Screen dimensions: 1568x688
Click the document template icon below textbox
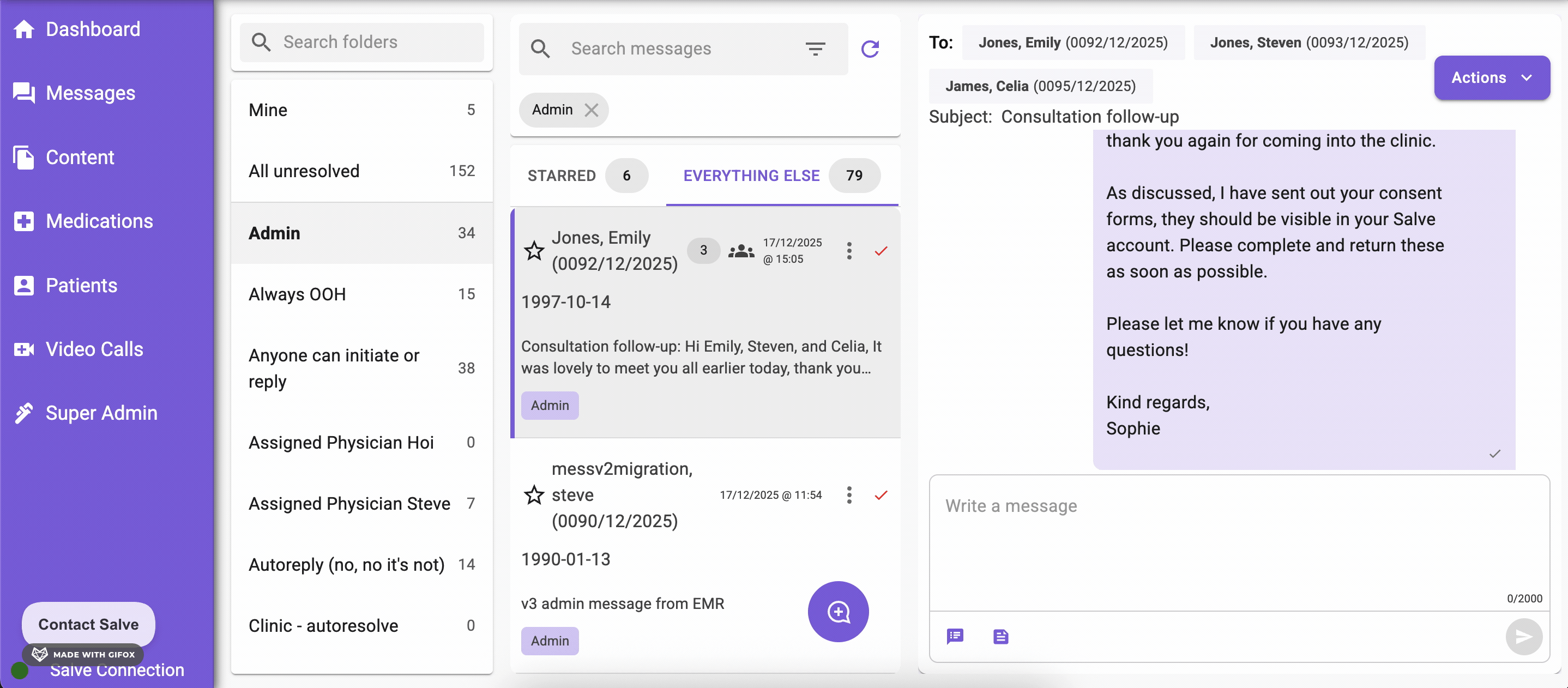[1000, 636]
